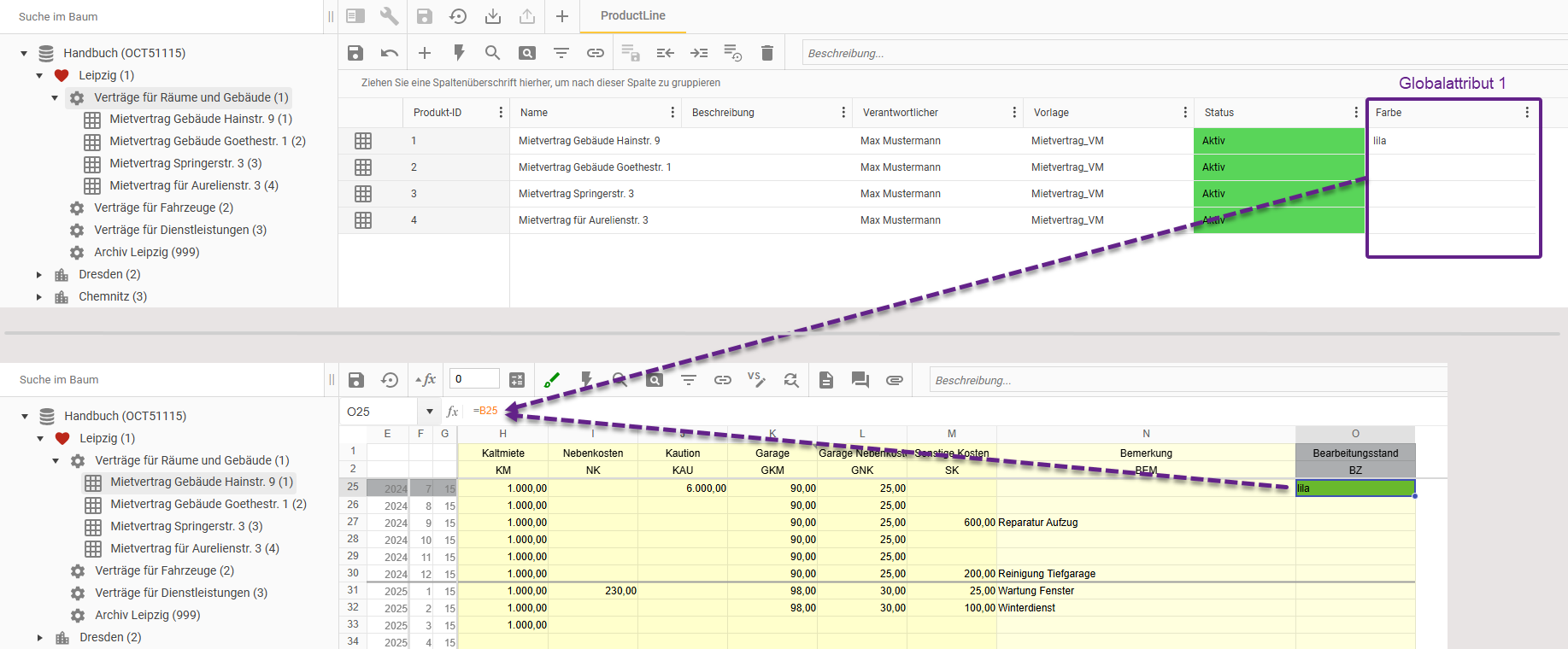Select the green lila cell in Bearbeitungsstand
The height and width of the screenshot is (649, 1568).
1354,488
